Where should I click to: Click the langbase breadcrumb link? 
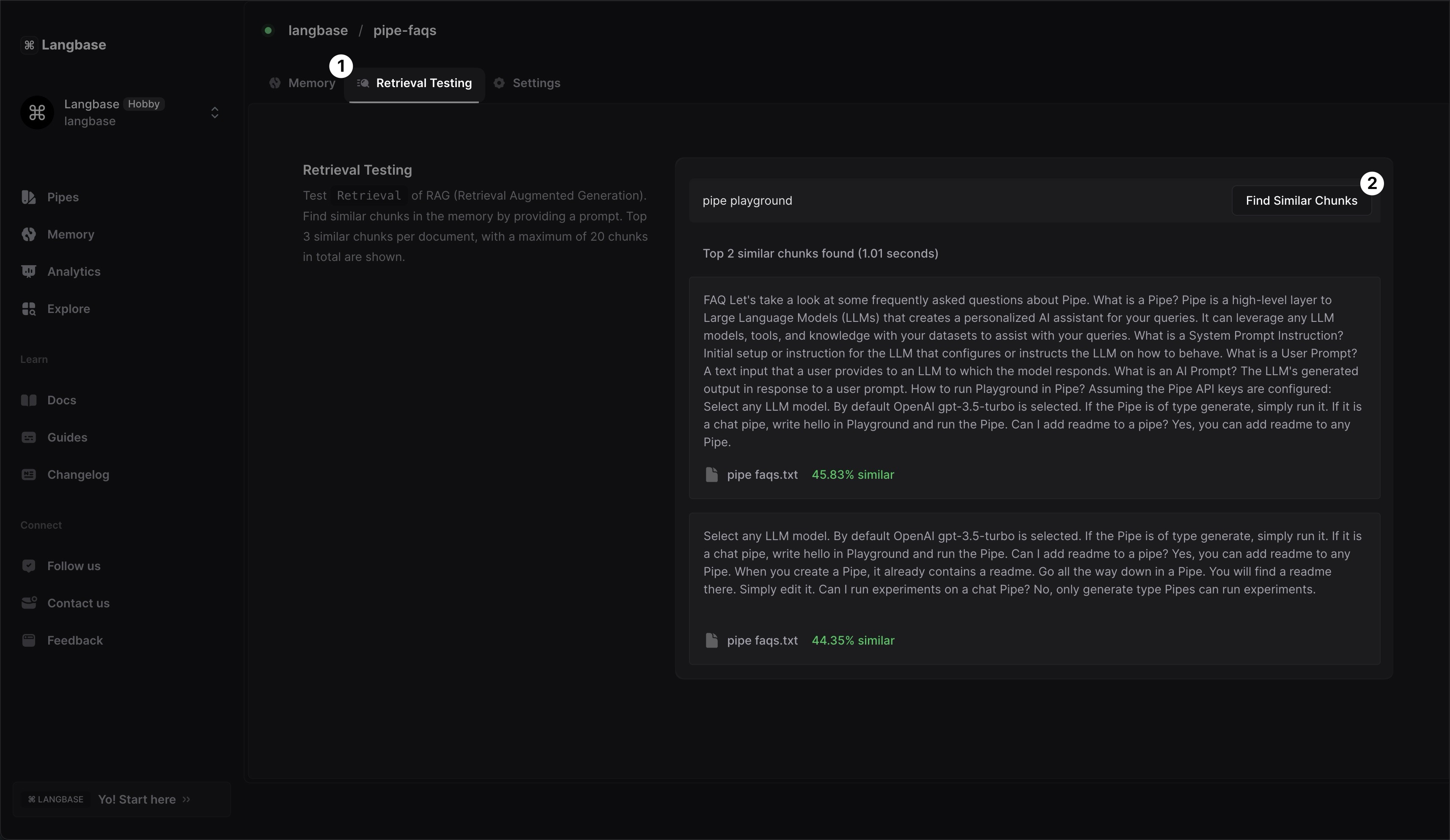pos(318,30)
